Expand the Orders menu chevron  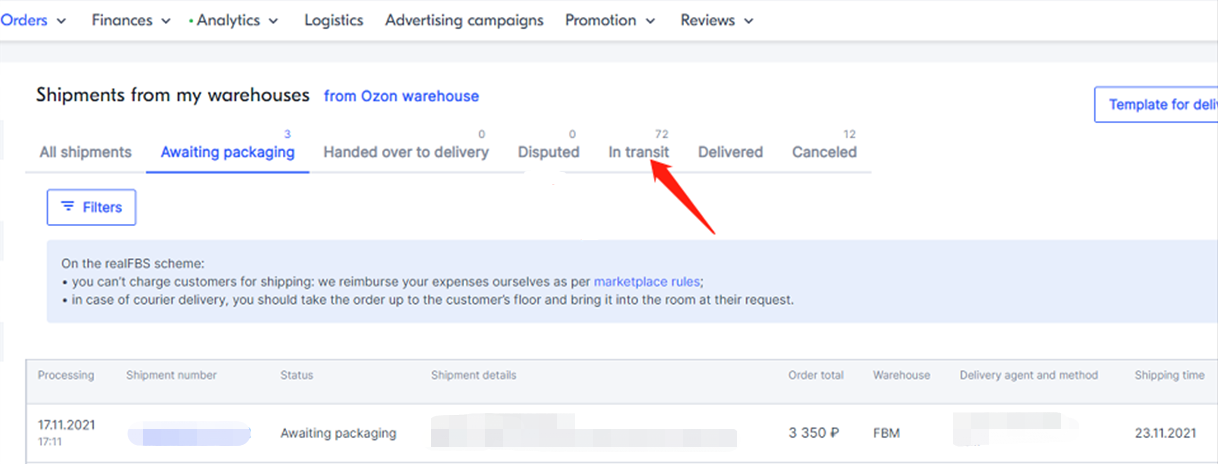tap(62, 21)
